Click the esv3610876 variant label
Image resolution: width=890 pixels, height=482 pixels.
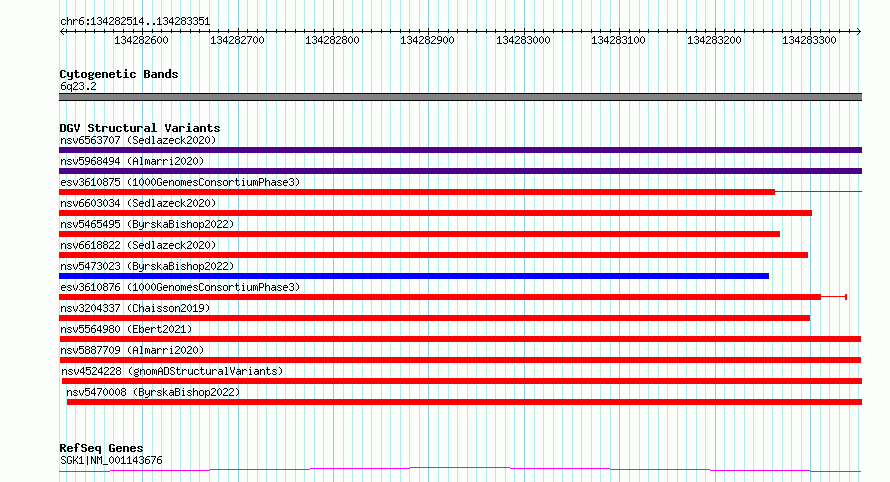[180, 287]
